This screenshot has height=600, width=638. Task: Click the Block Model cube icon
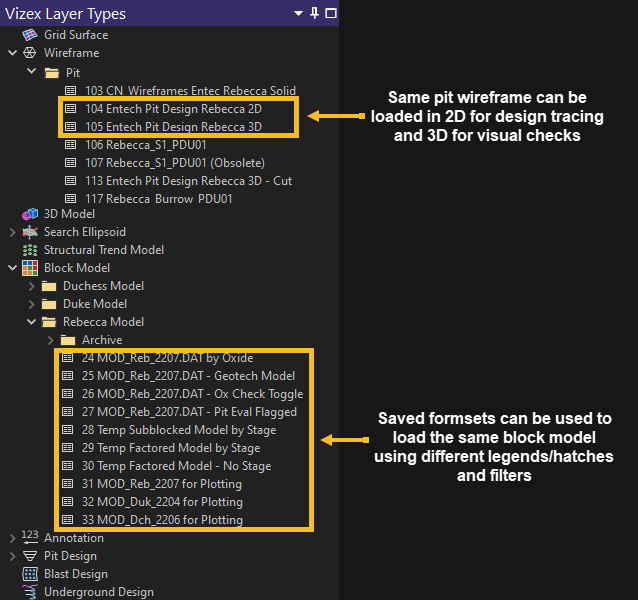tap(29, 268)
